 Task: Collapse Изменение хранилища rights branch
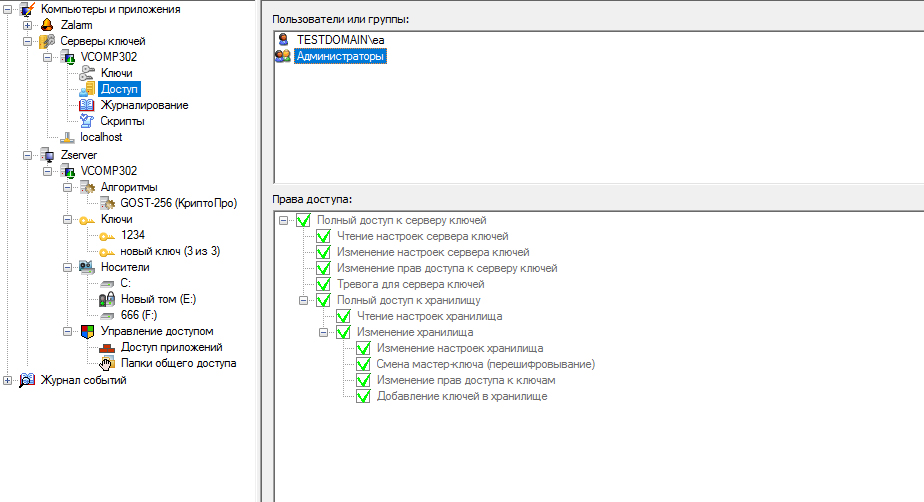click(x=324, y=332)
